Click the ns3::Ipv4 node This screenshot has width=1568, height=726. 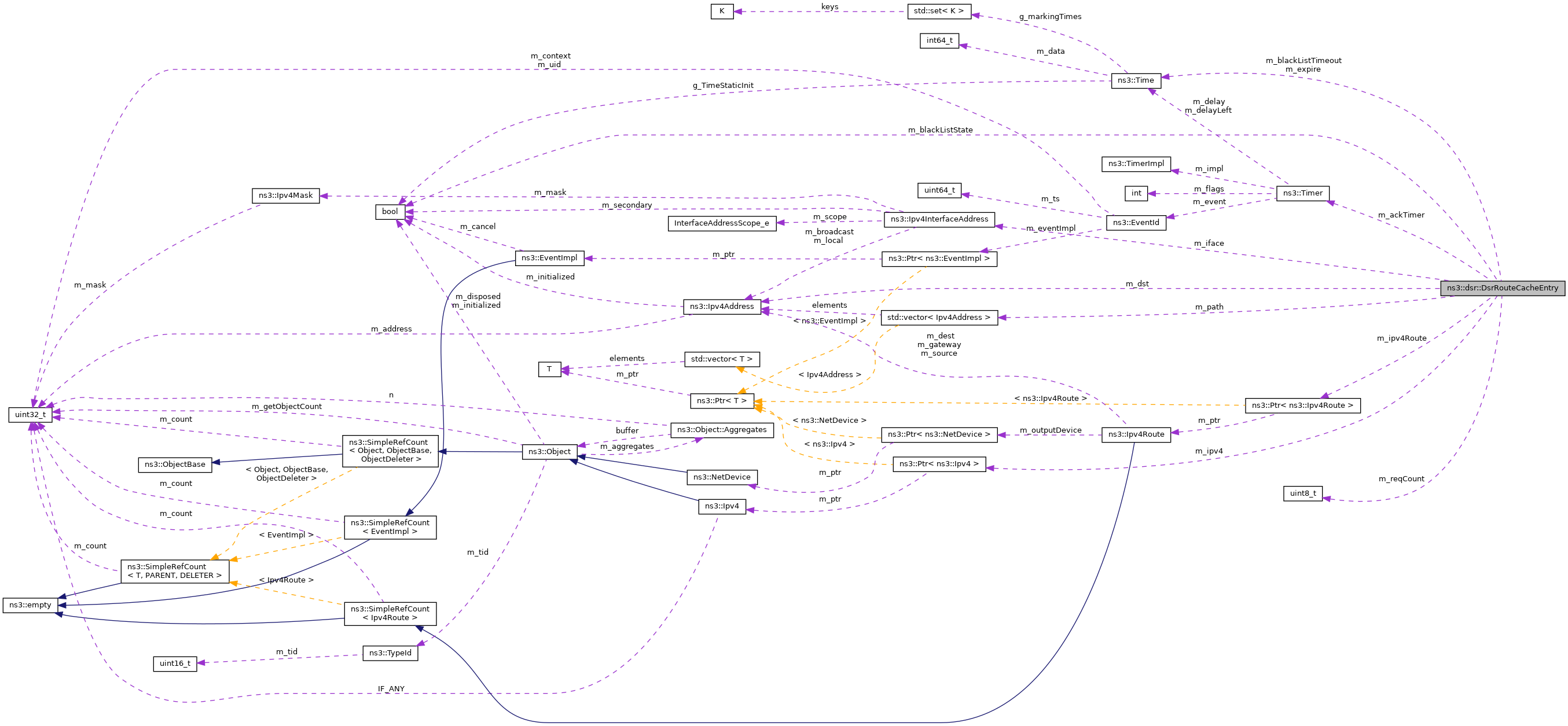point(722,506)
